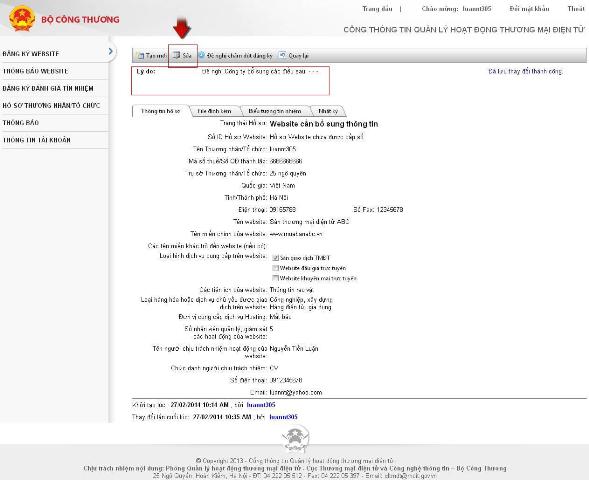
Task: Open Thông báo website in sidebar
Action: coord(35,71)
